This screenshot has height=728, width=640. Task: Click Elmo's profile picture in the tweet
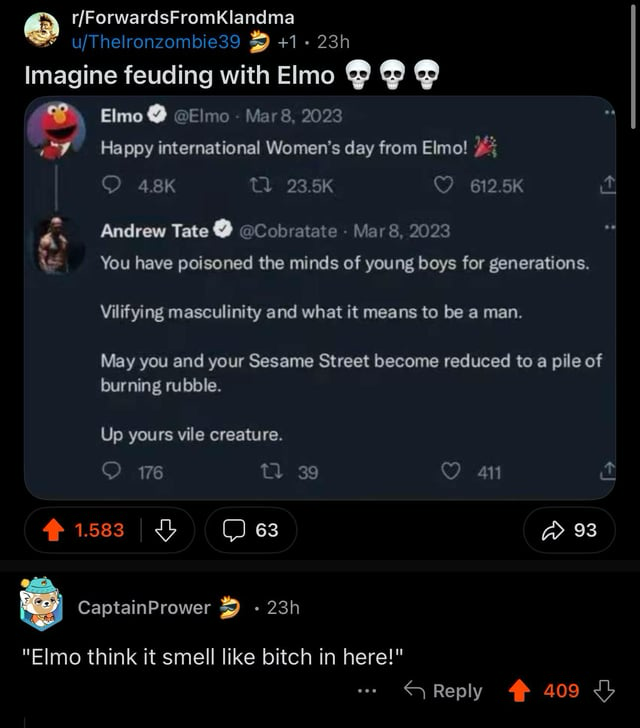point(56,131)
